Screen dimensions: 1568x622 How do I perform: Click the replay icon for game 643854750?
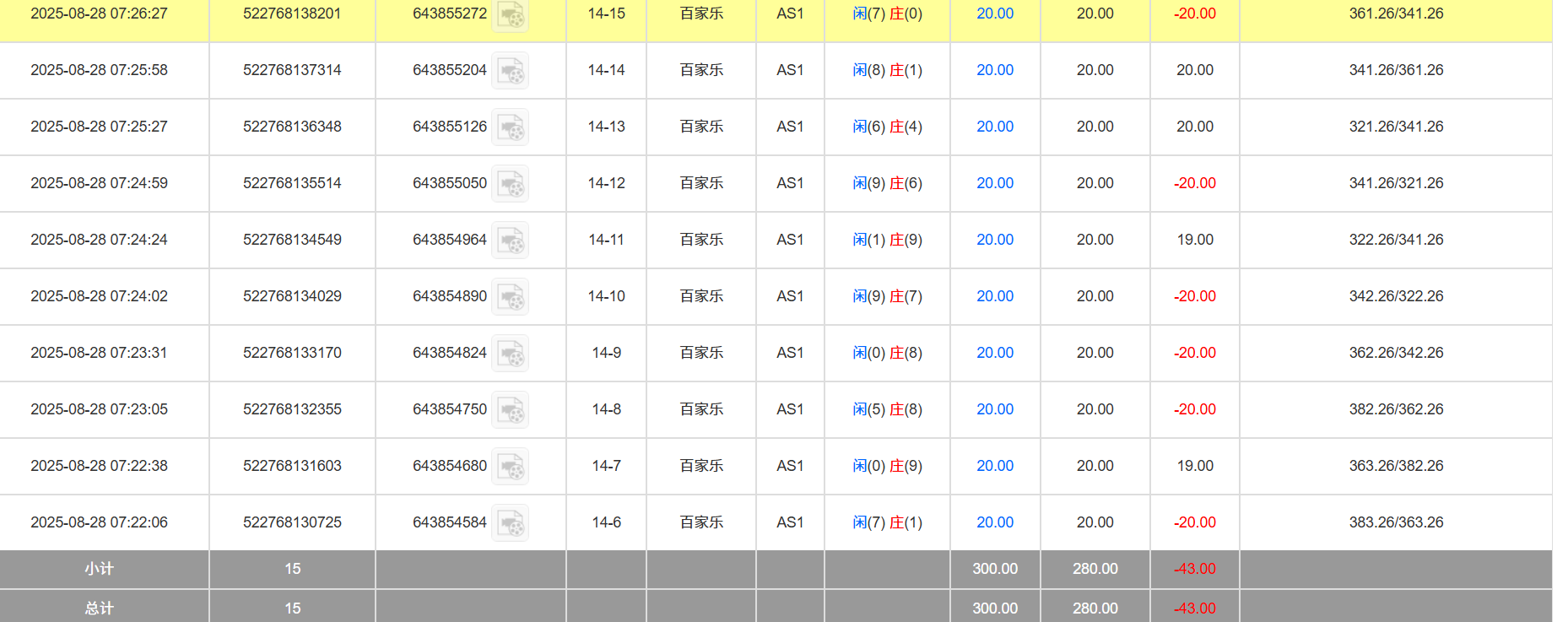(x=510, y=410)
